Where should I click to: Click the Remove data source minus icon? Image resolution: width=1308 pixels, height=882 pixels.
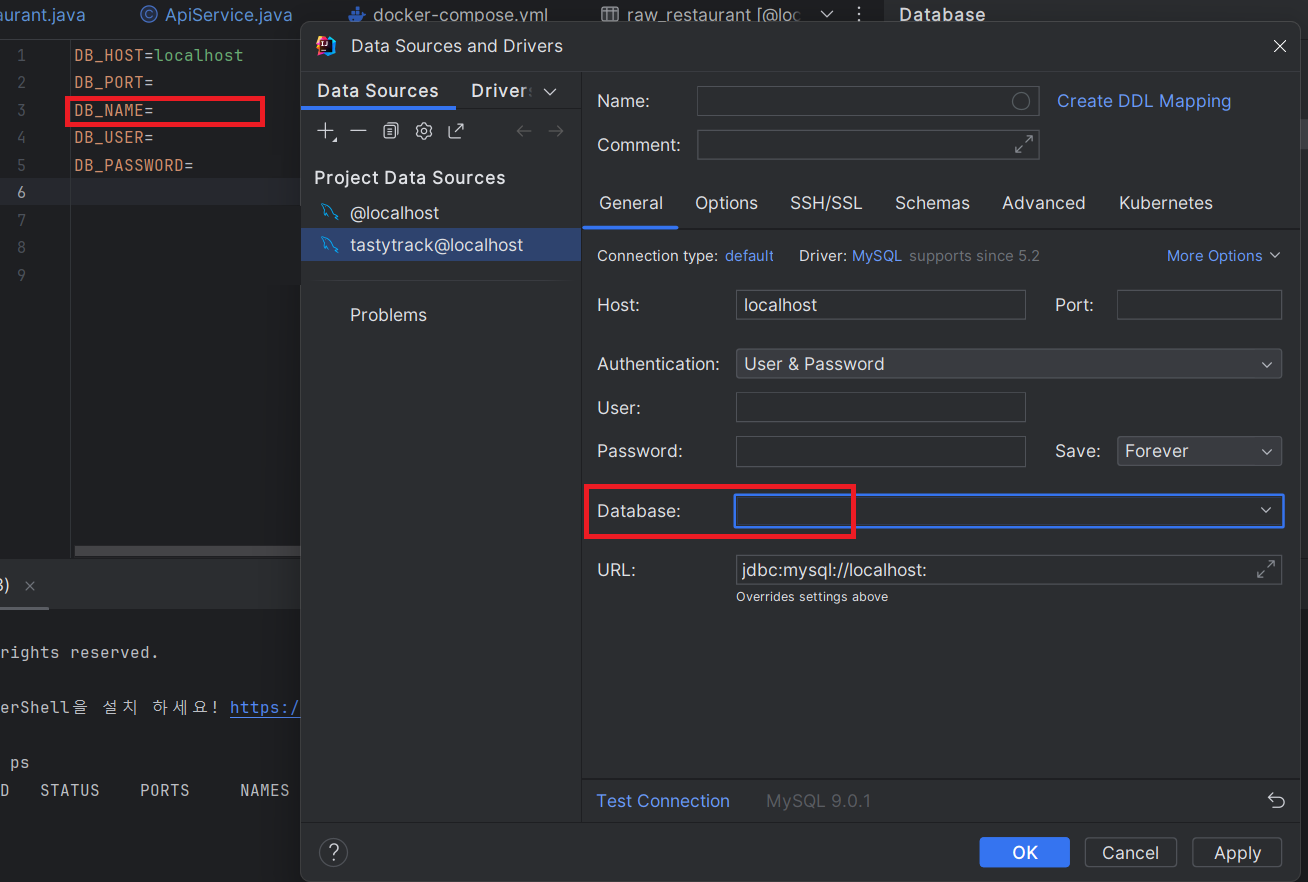click(358, 131)
